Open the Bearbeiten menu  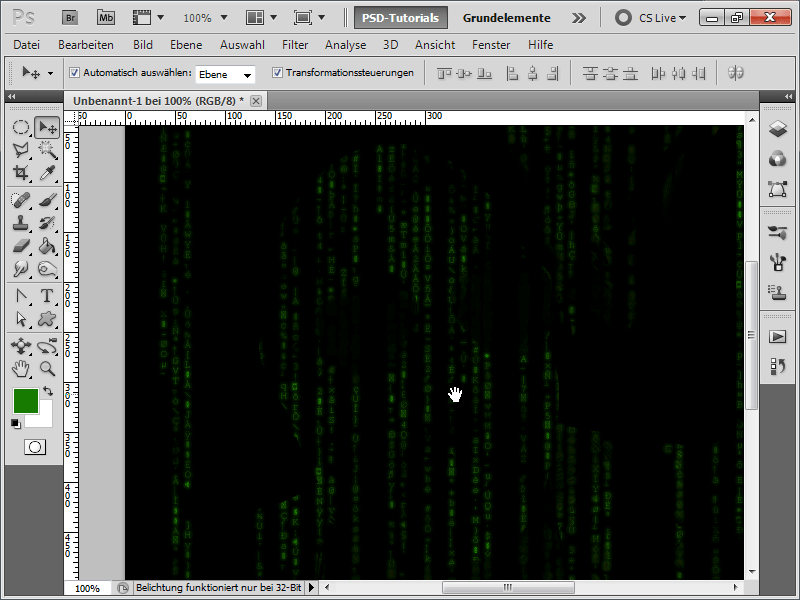(86, 45)
